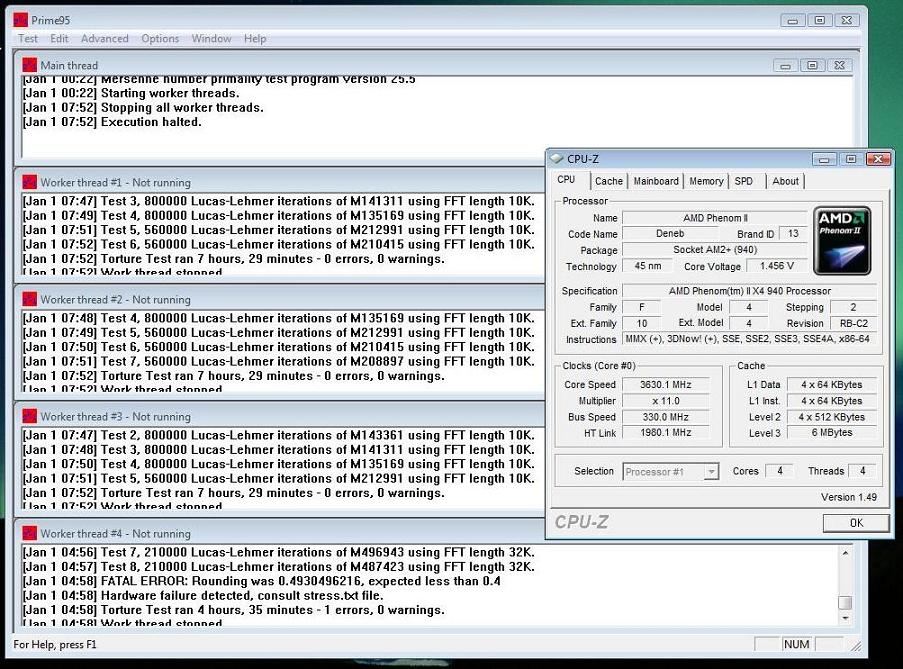Click the Bus Speed 330.0 MHz value

(x=666, y=417)
